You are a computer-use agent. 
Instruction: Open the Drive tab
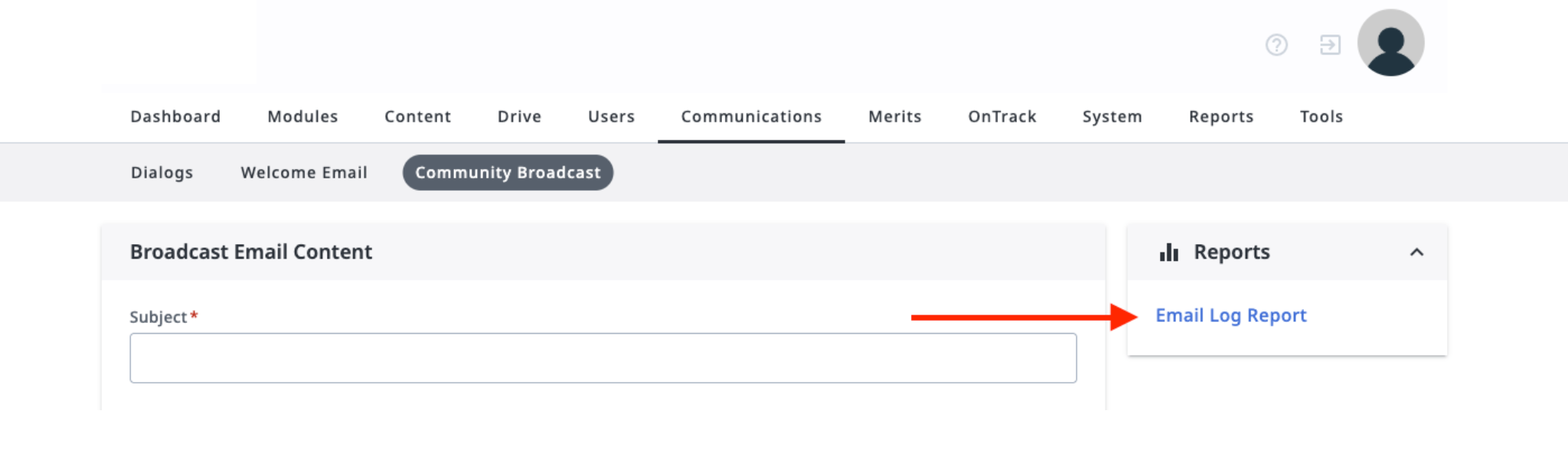[x=519, y=116]
